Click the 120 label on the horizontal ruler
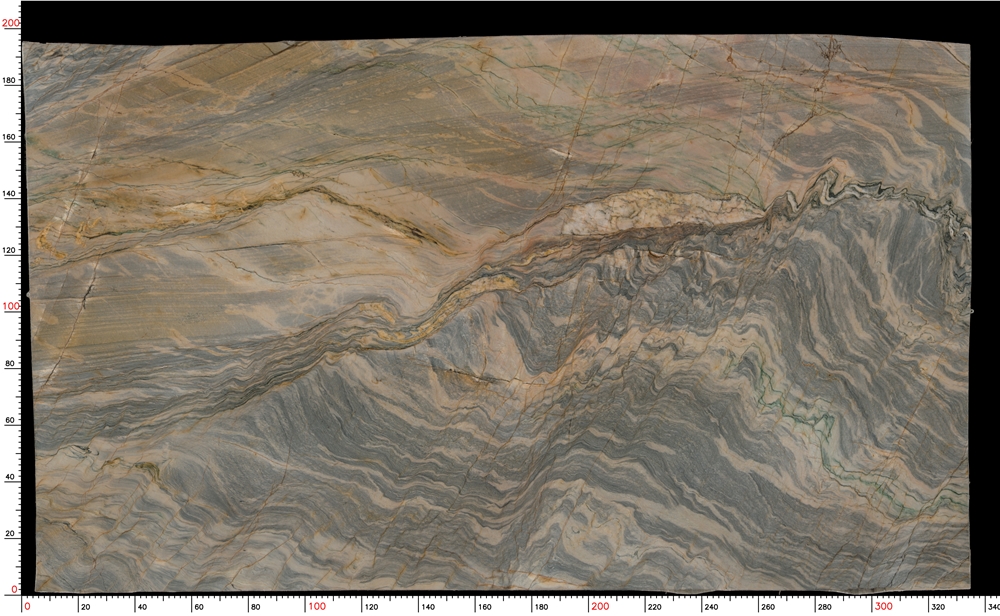 coord(372,607)
